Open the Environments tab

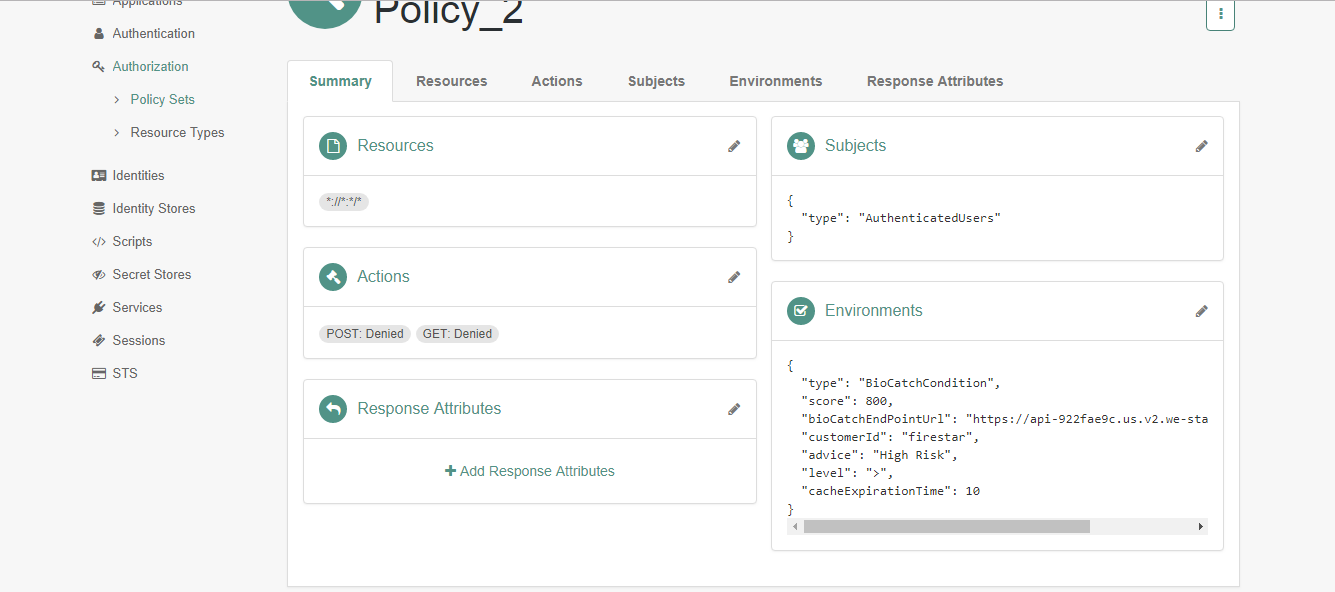pos(775,81)
